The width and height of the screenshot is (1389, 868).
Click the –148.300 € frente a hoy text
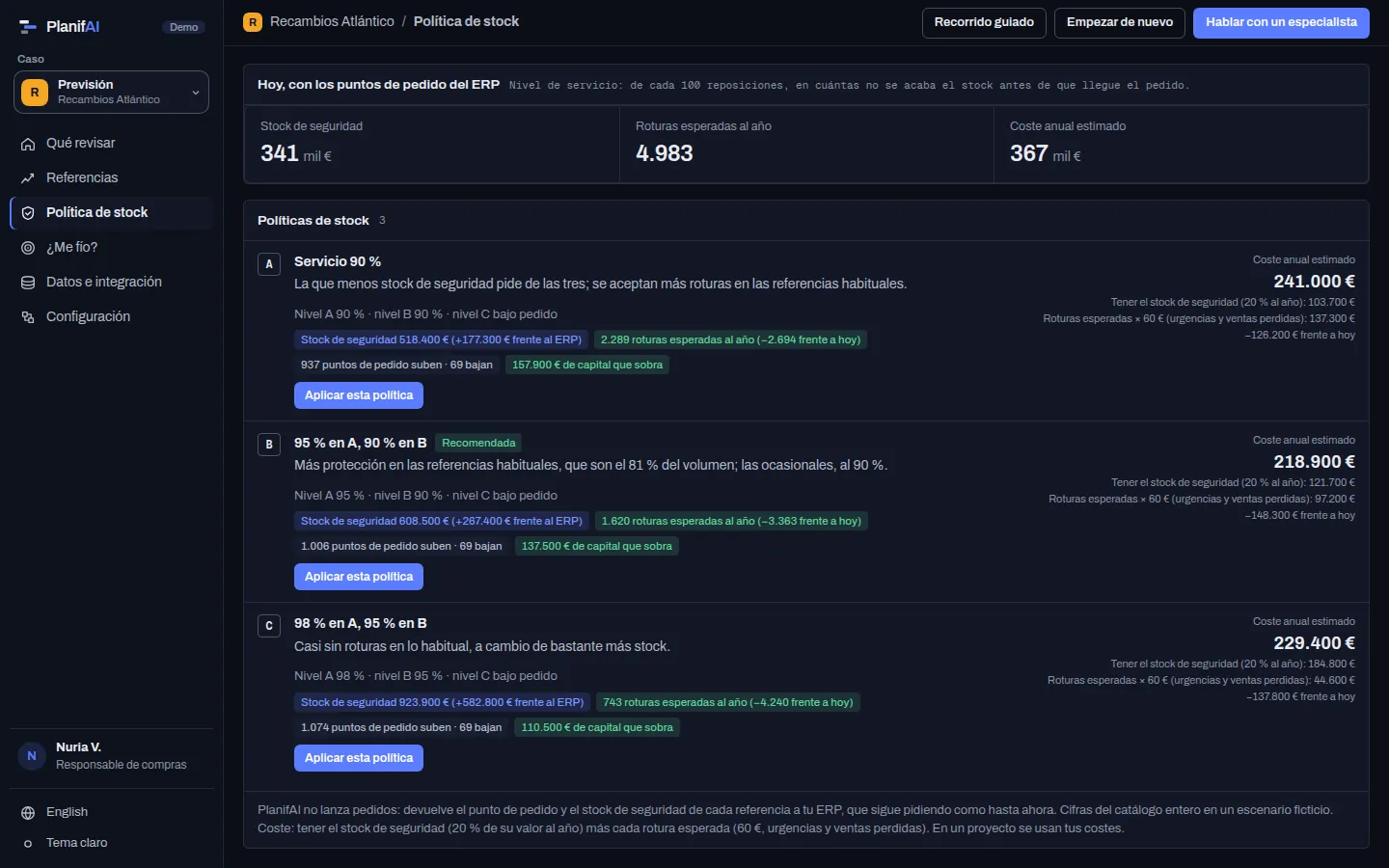click(x=1300, y=515)
